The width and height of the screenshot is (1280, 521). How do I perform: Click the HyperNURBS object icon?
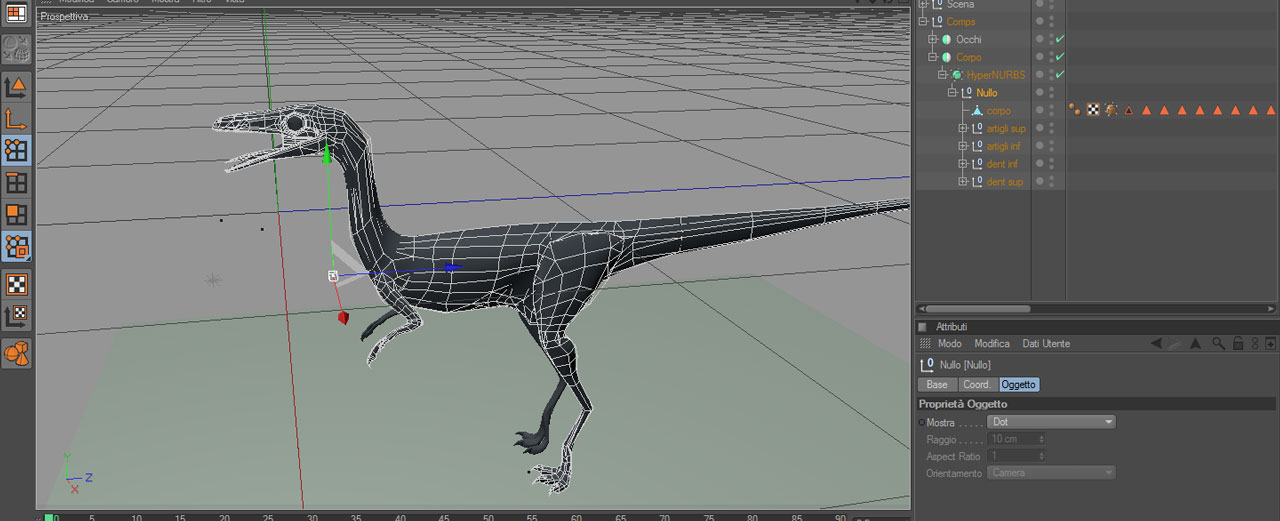pyautogui.click(x=957, y=75)
